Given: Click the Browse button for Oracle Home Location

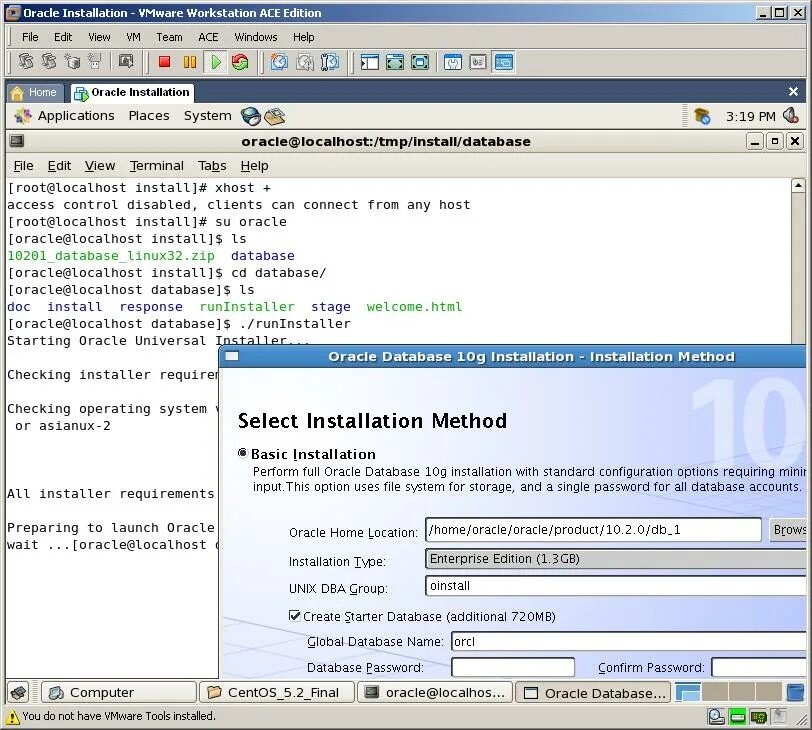Looking at the screenshot, I should pos(794,530).
